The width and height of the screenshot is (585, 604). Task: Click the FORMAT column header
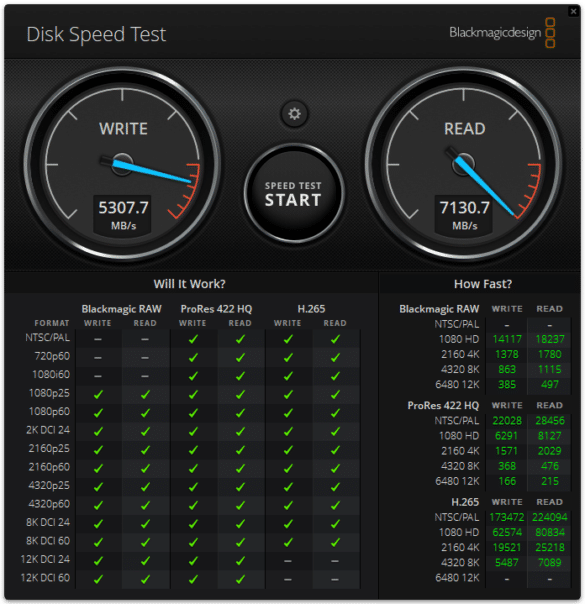(x=52, y=323)
